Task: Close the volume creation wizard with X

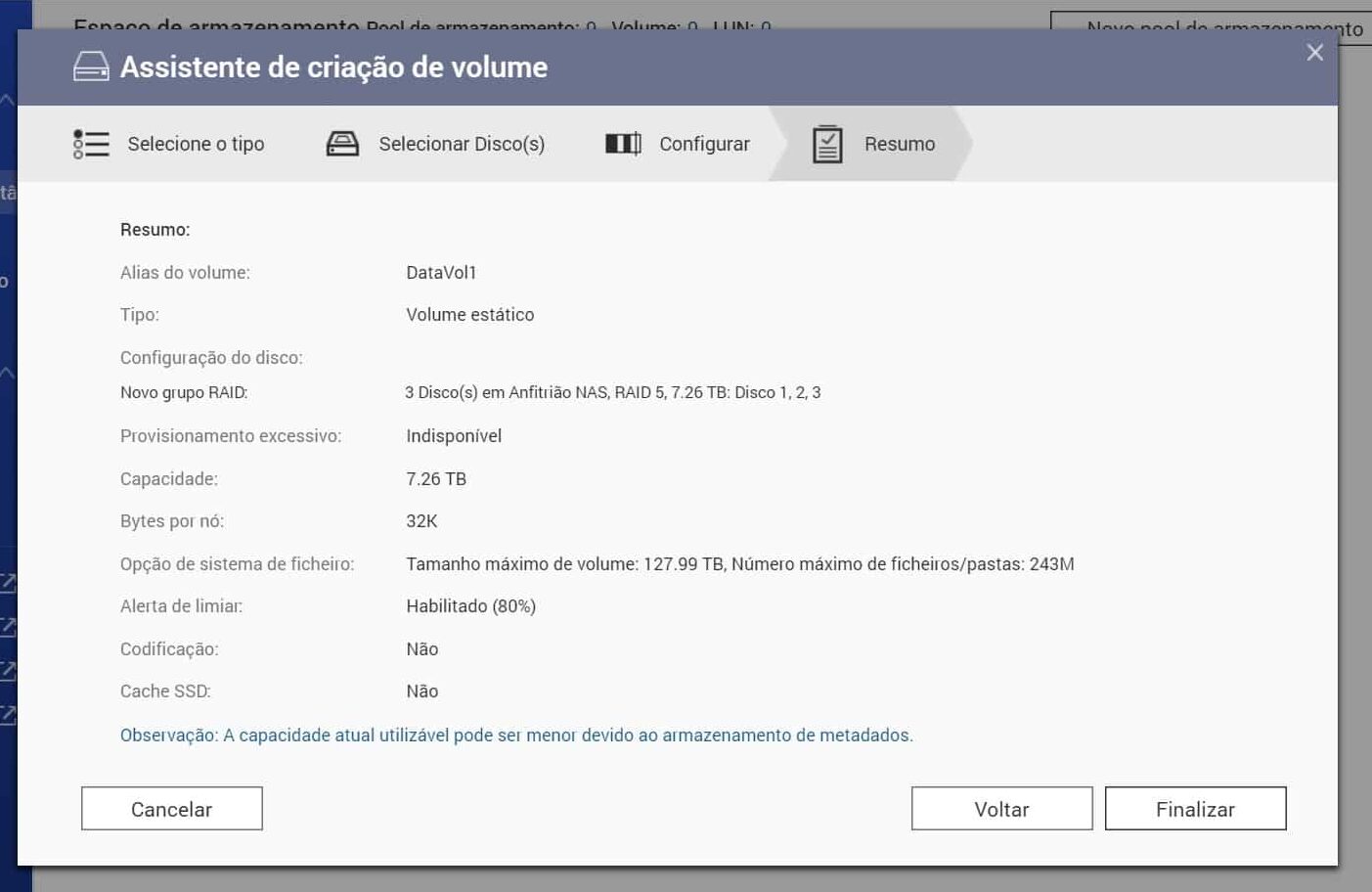Action: click(1314, 53)
